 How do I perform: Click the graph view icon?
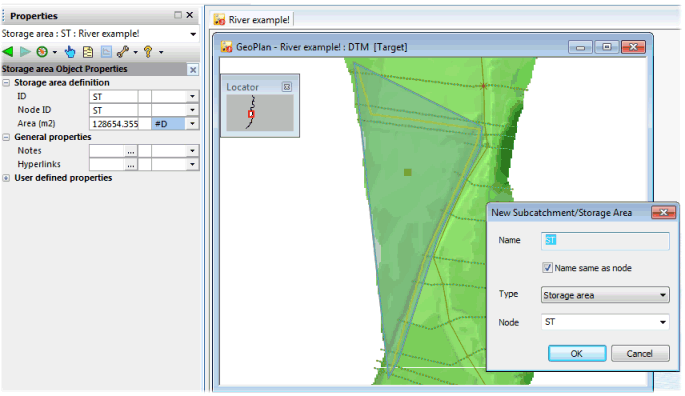(106, 52)
